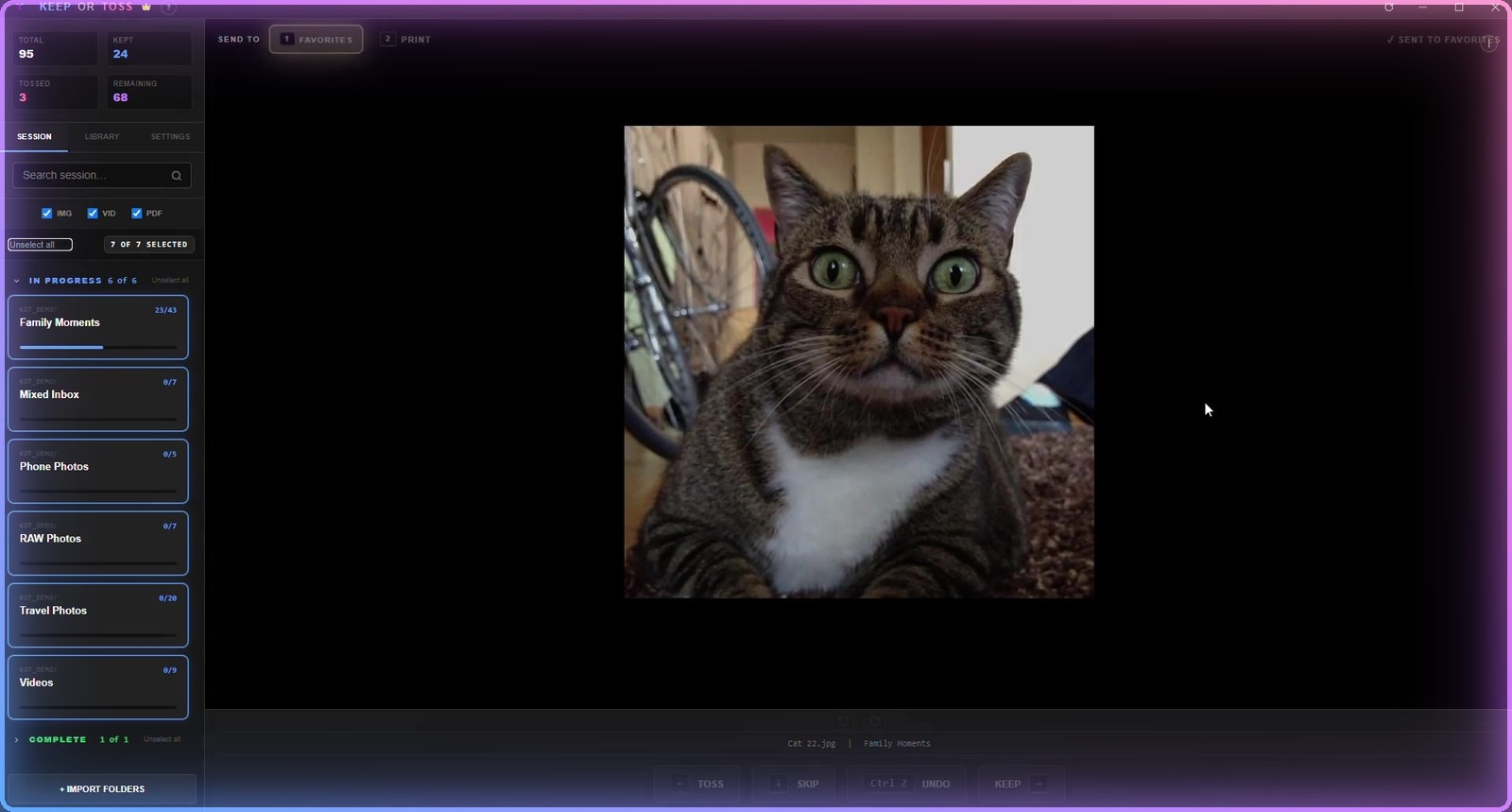This screenshot has height=812, width=1512.
Task: Click the Remaining 68 stat card
Action: 149,92
